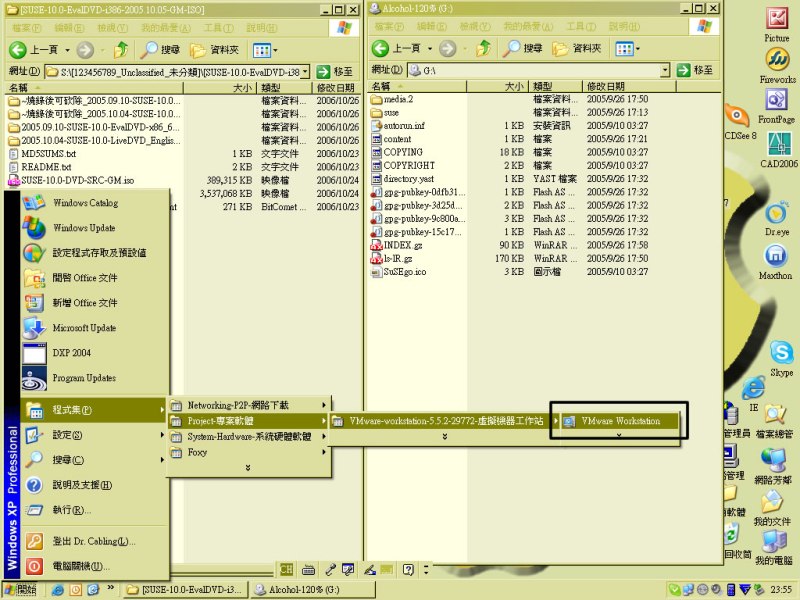Click the Back button in Alcohol-120% window
This screenshot has height=600, width=800.
[x=395, y=48]
